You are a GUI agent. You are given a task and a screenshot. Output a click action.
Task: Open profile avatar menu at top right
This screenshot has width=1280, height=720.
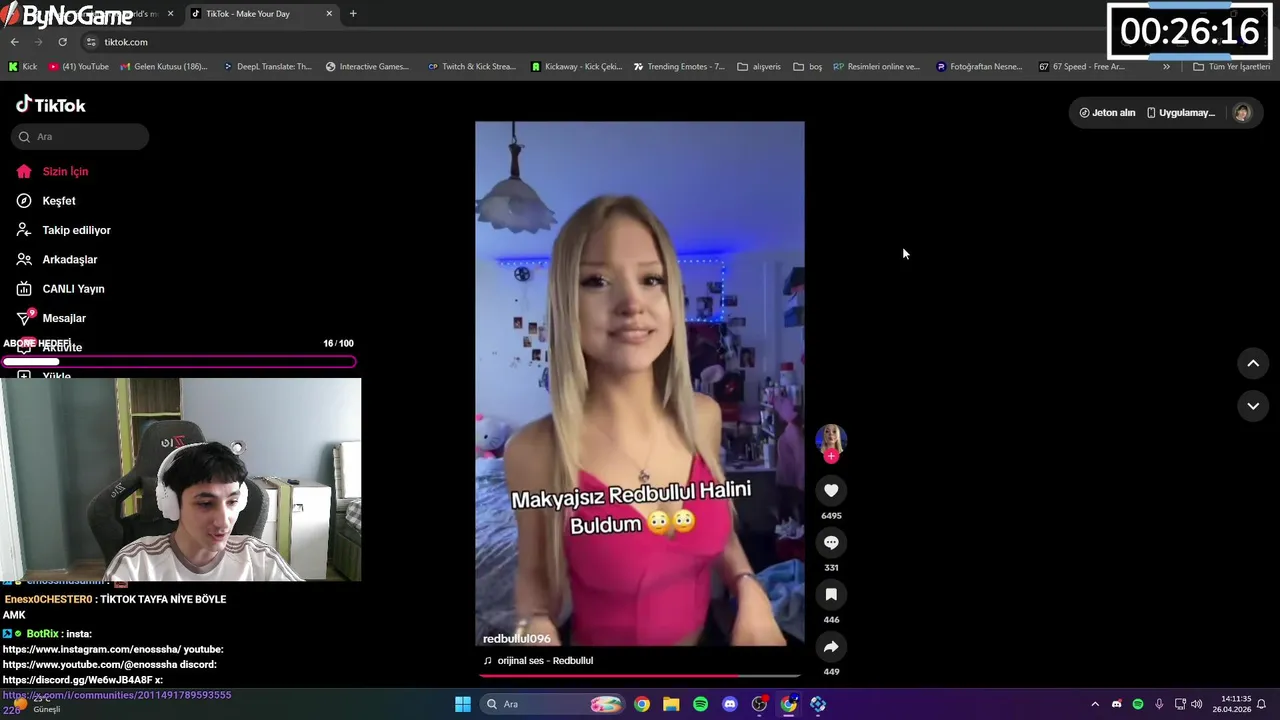coord(1242,113)
